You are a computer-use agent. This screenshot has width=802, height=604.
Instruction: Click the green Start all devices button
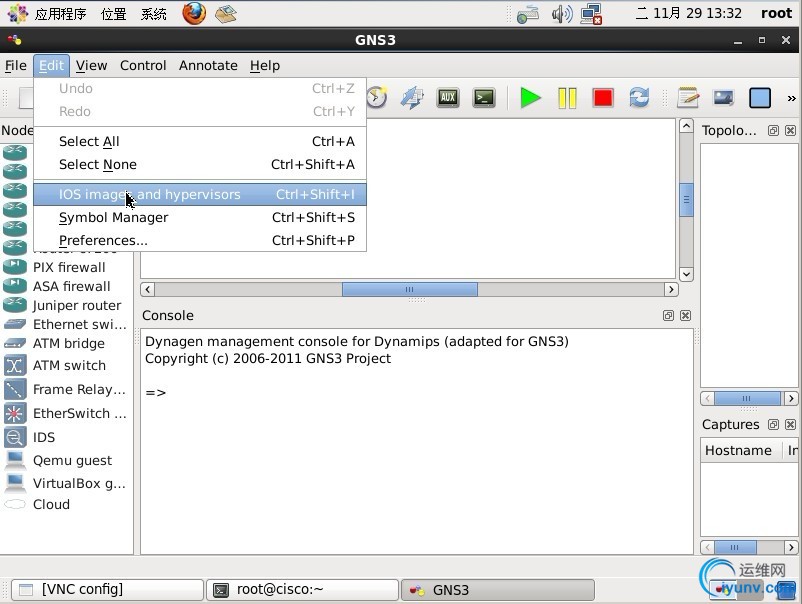[530, 98]
